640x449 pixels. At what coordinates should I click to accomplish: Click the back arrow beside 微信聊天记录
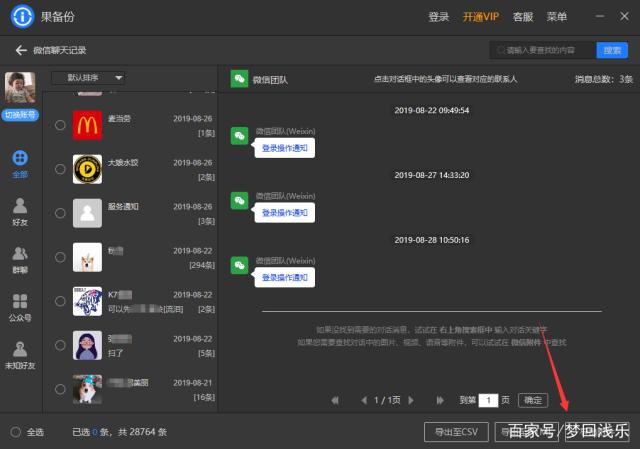pos(20,50)
